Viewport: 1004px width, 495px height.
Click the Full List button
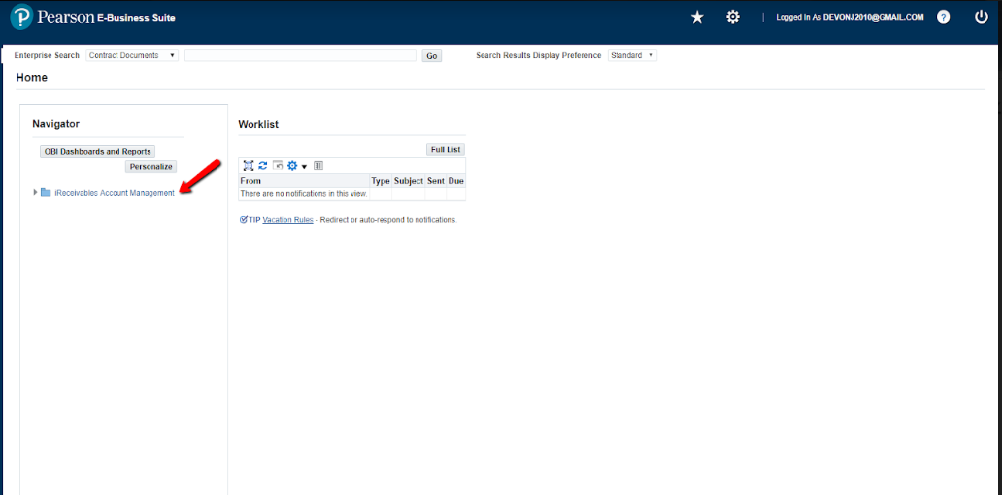point(445,149)
